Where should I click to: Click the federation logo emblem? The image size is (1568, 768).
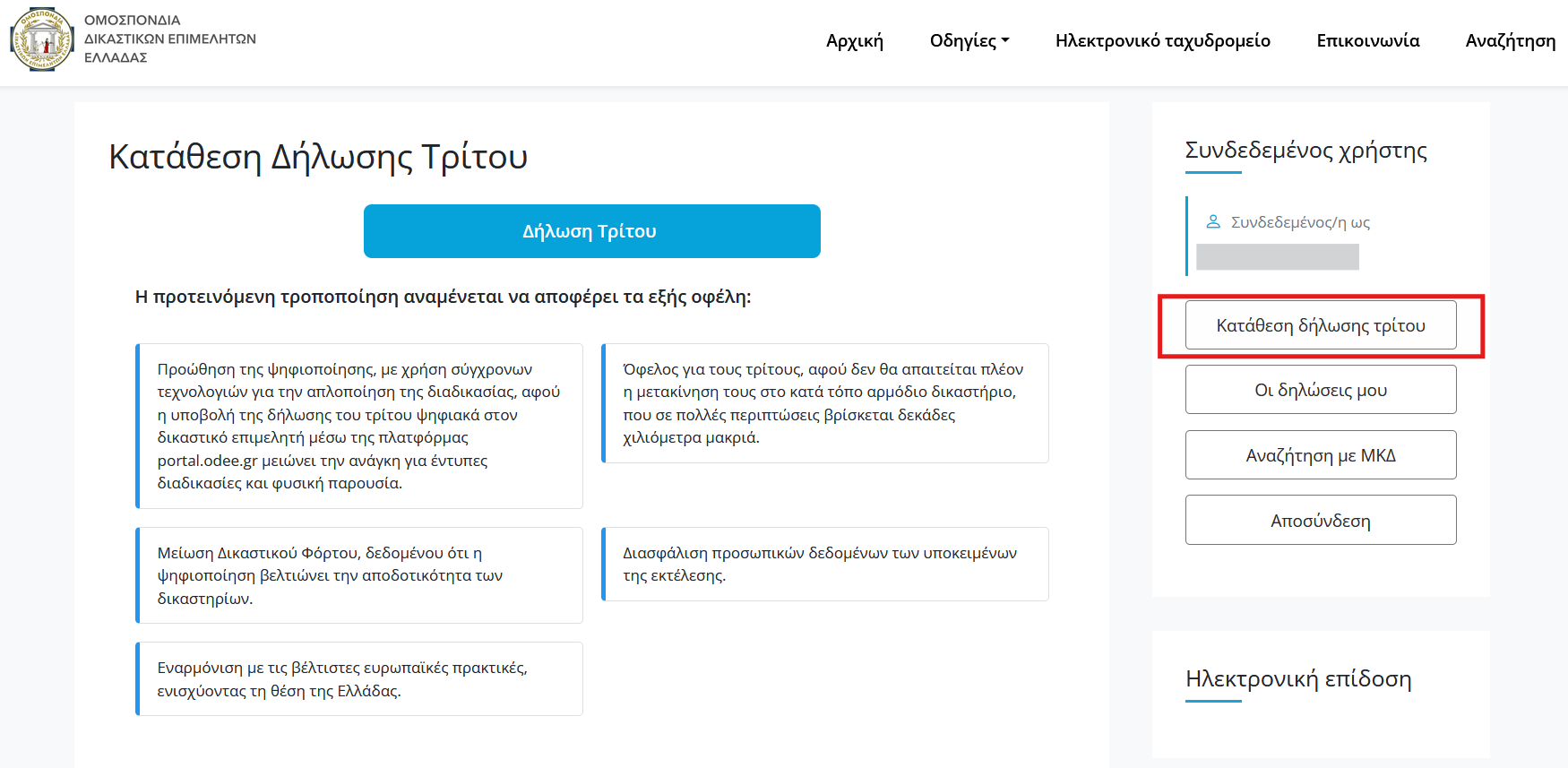pyautogui.click(x=41, y=39)
